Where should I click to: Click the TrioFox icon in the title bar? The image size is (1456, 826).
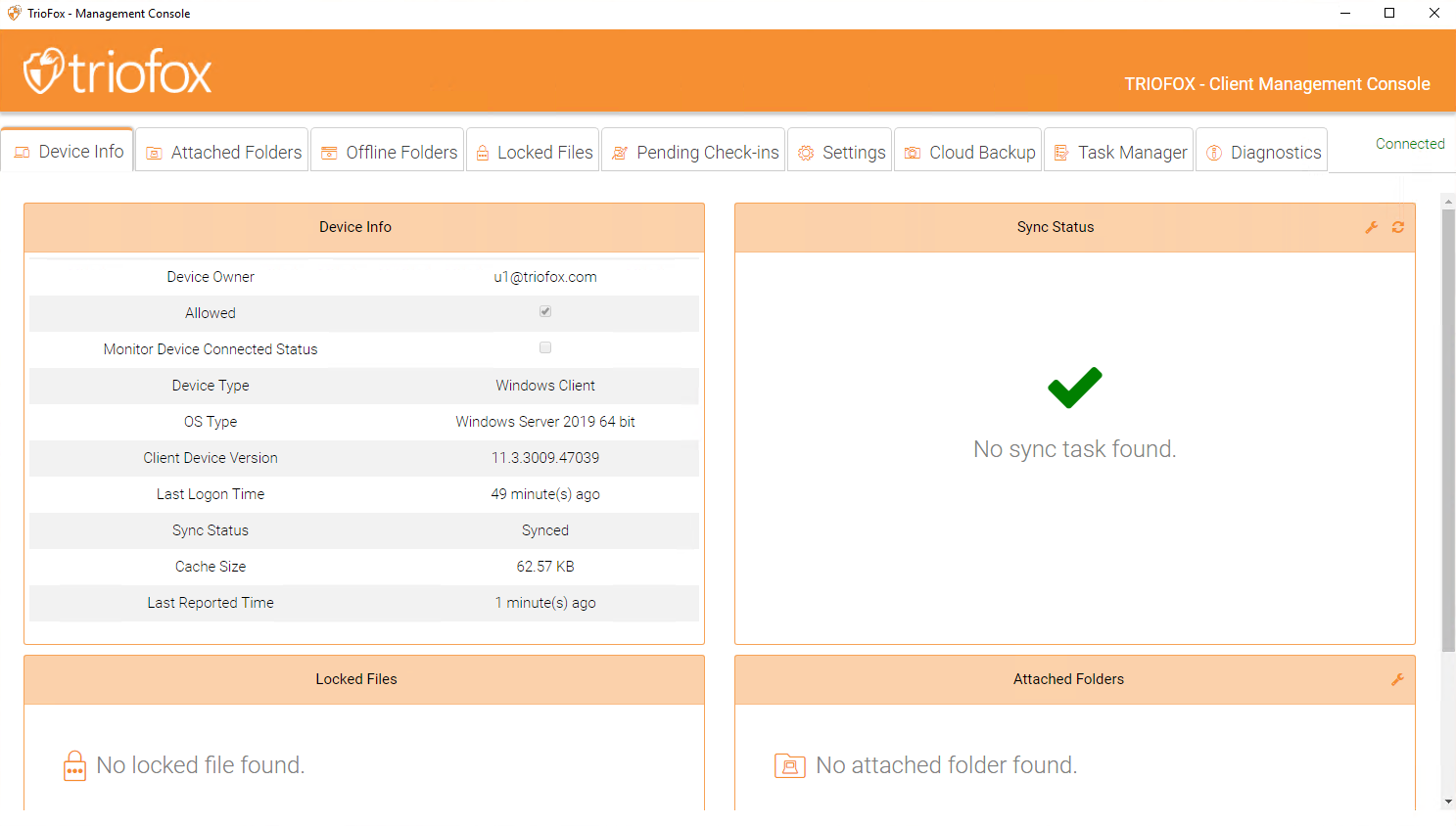click(14, 13)
